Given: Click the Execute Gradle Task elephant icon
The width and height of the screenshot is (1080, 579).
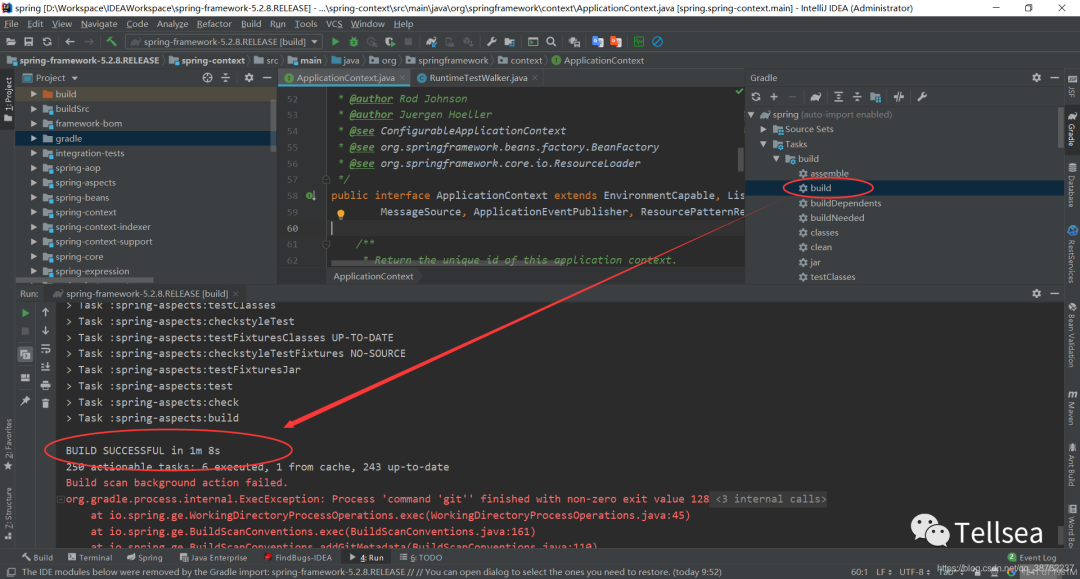Looking at the screenshot, I should (x=817, y=97).
